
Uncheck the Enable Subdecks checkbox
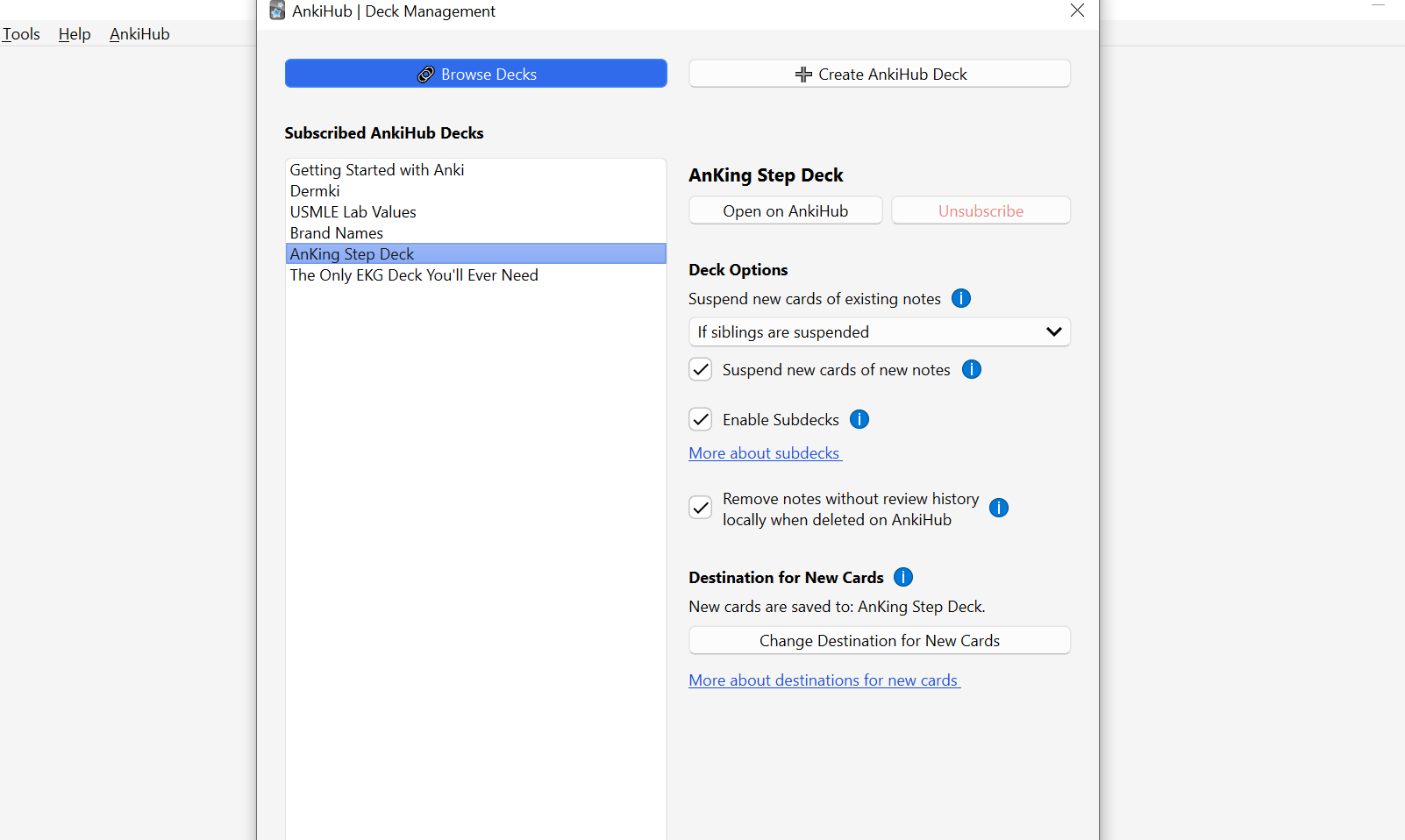pos(701,419)
